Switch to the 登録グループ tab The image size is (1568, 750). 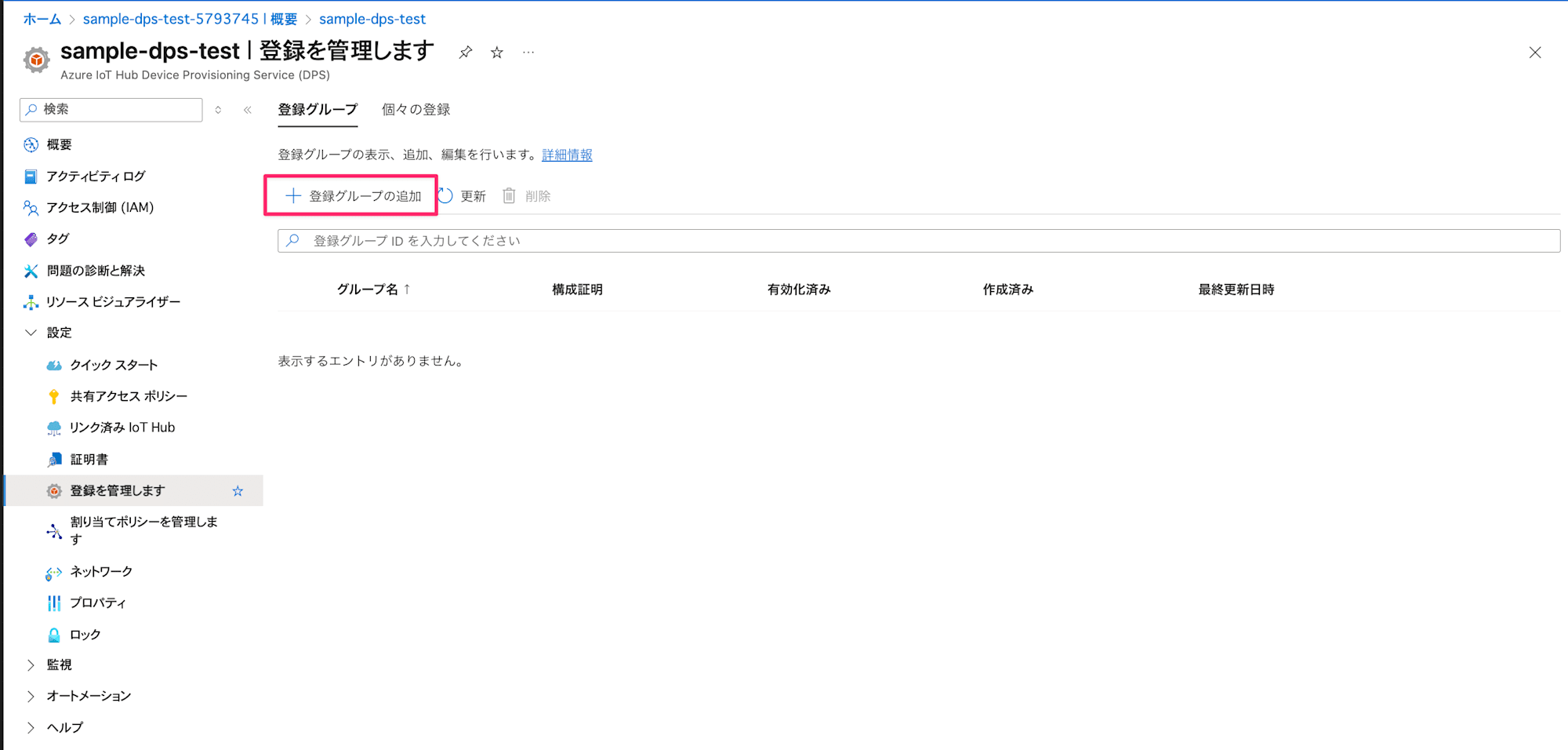pyautogui.click(x=318, y=110)
